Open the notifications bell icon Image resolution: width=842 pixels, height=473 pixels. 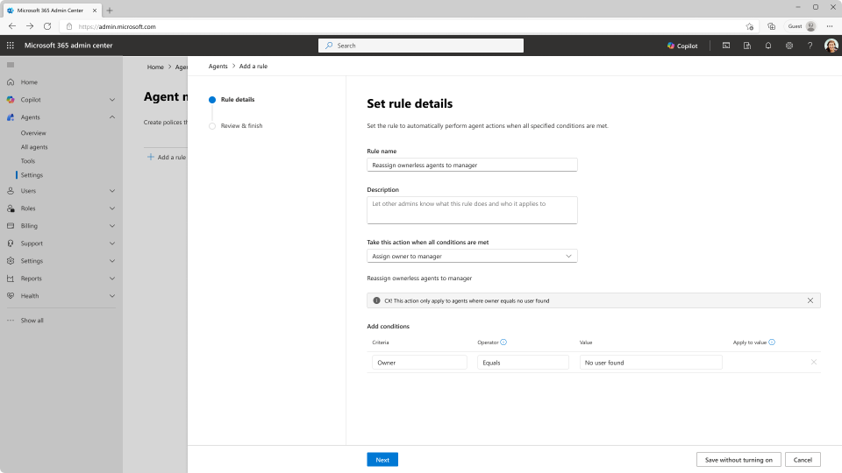[768, 45]
